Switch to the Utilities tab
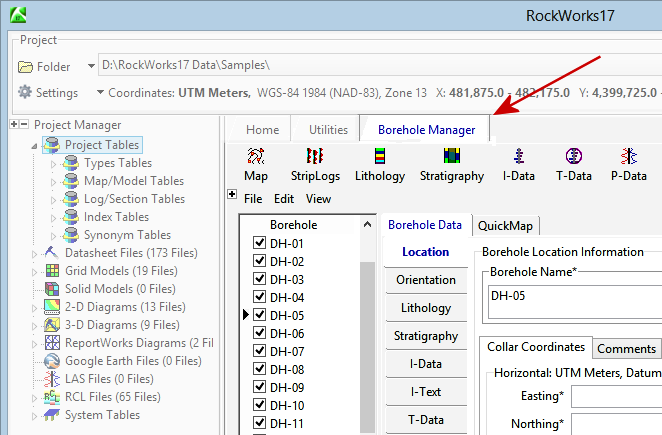Image resolution: width=662 pixels, height=435 pixels. coord(328,129)
